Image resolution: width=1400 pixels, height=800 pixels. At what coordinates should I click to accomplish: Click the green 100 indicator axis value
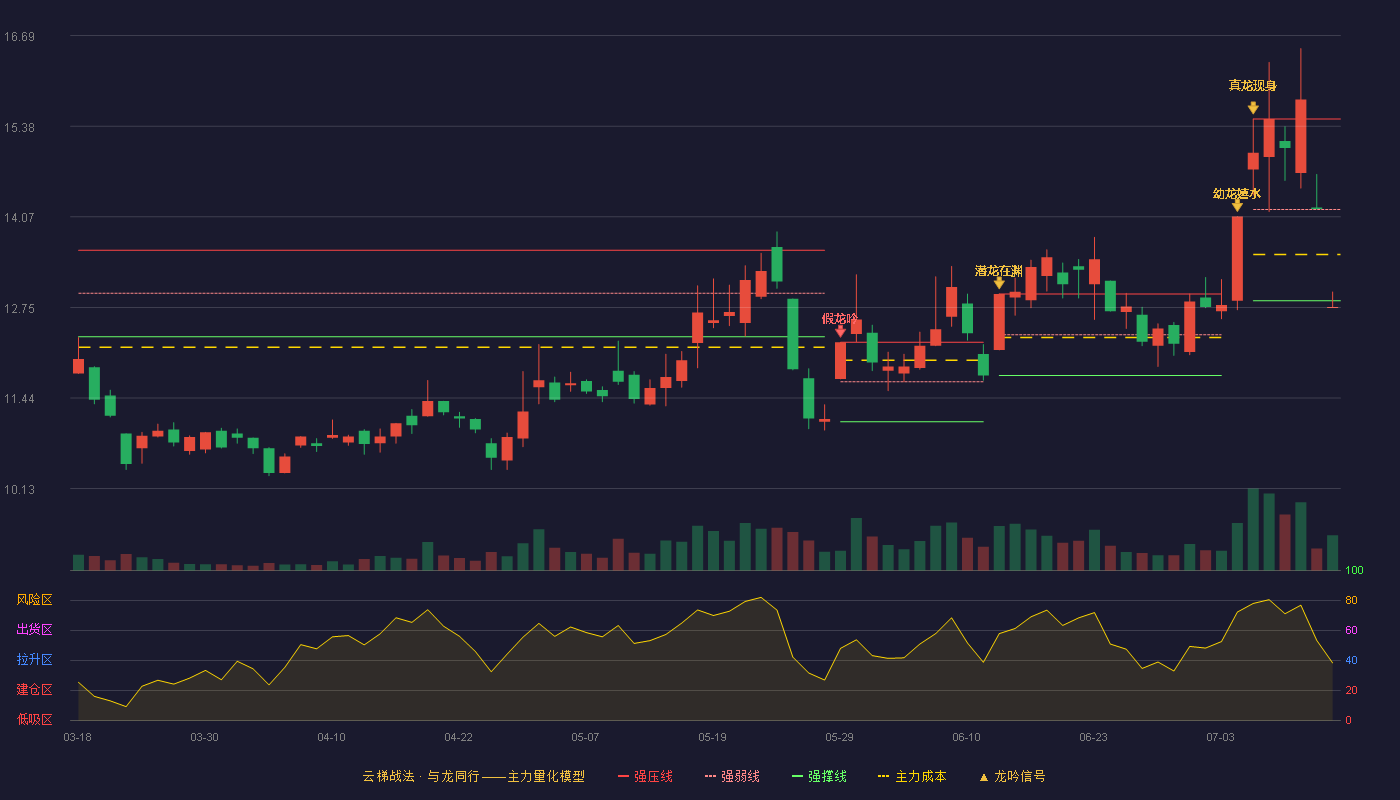[1354, 571]
